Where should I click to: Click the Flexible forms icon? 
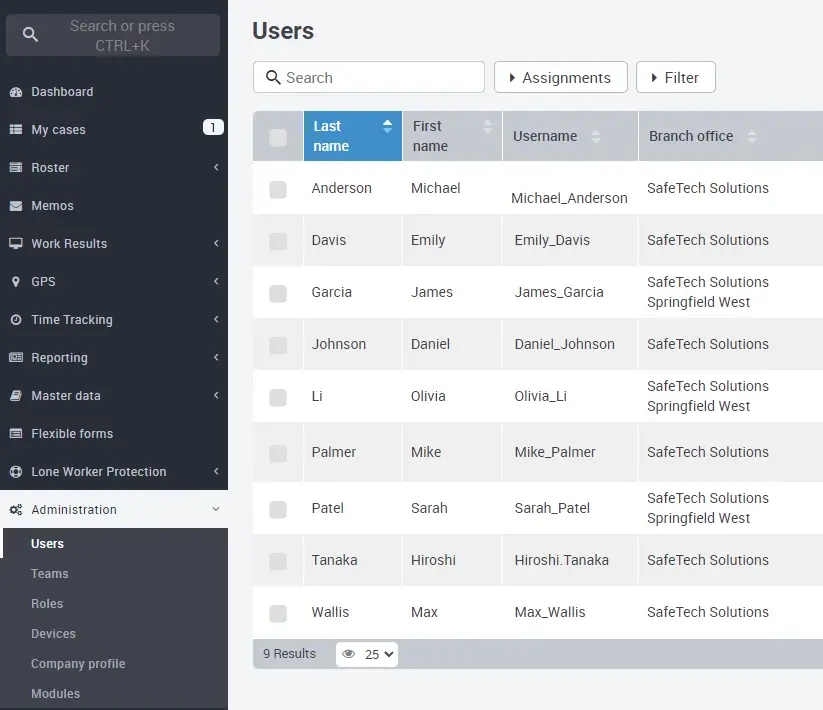(15, 434)
